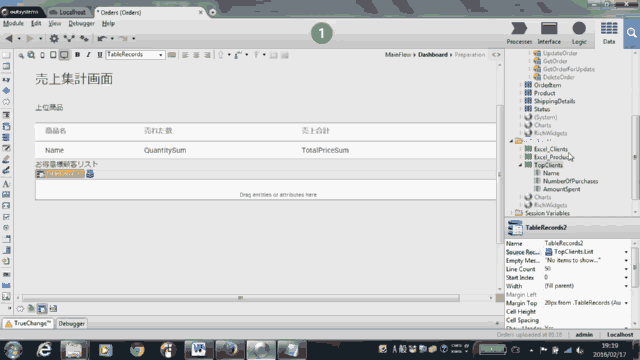
Task: Expand the Excel_Clients structure node
Action: pos(520,149)
